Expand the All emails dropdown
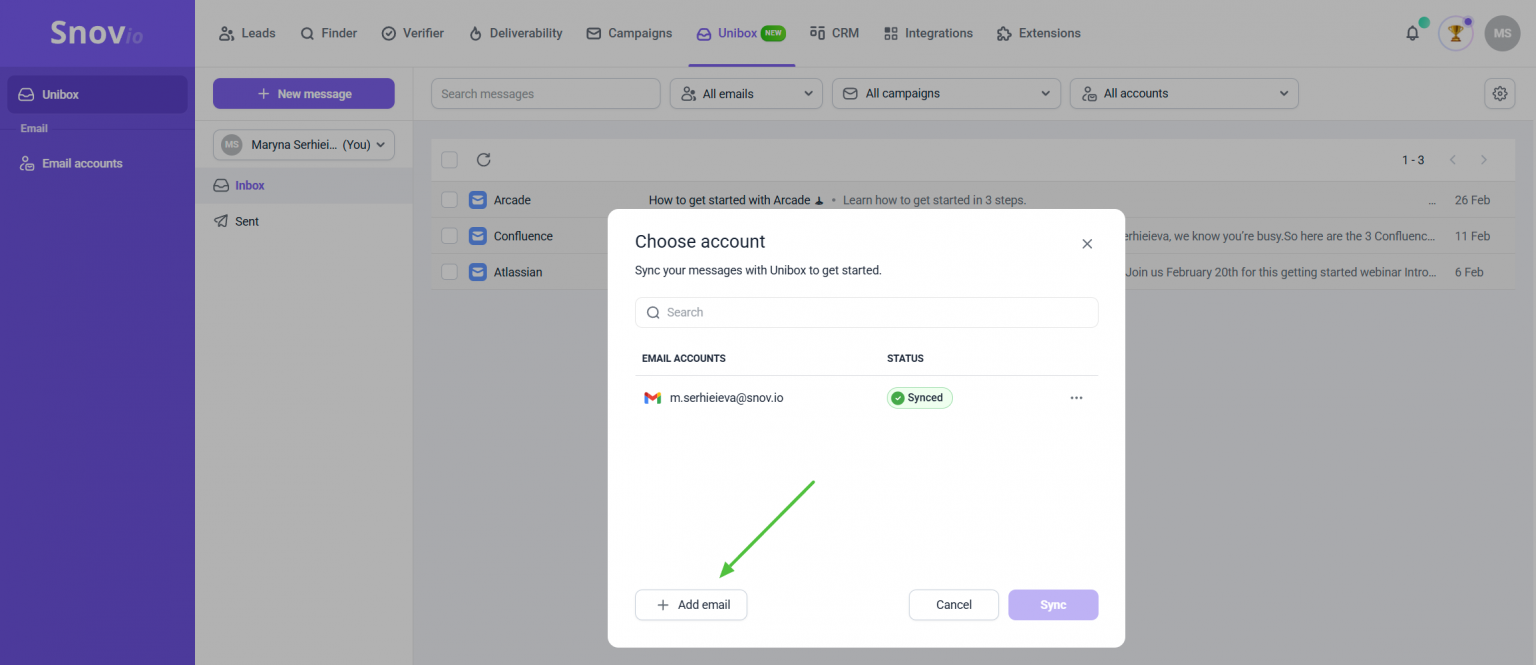This screenshot has height=665, width=1536. click(746, 94)
